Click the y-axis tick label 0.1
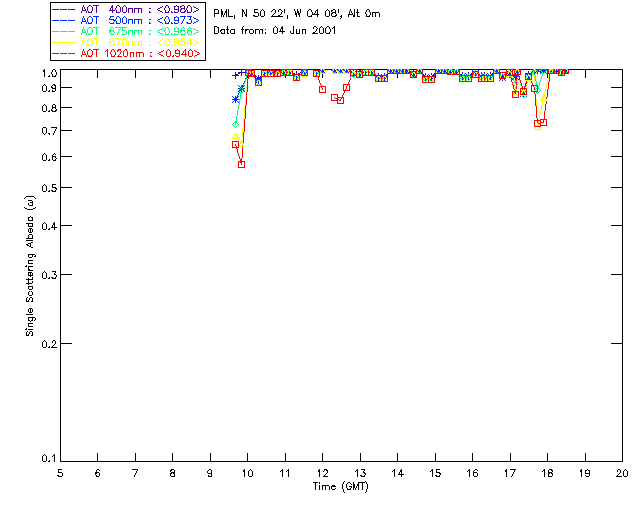The height and width of the screenshot is (512, 640). pyautogui.click(x=49, y=459)
